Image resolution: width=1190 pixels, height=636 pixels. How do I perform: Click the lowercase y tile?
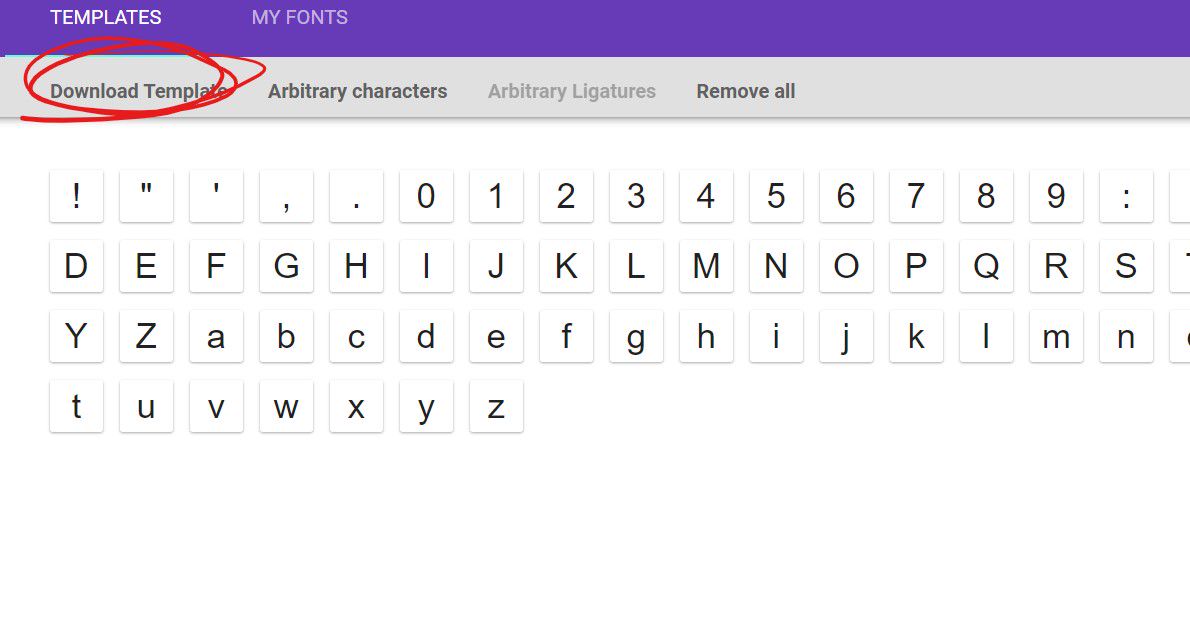[x=427, y=406]
